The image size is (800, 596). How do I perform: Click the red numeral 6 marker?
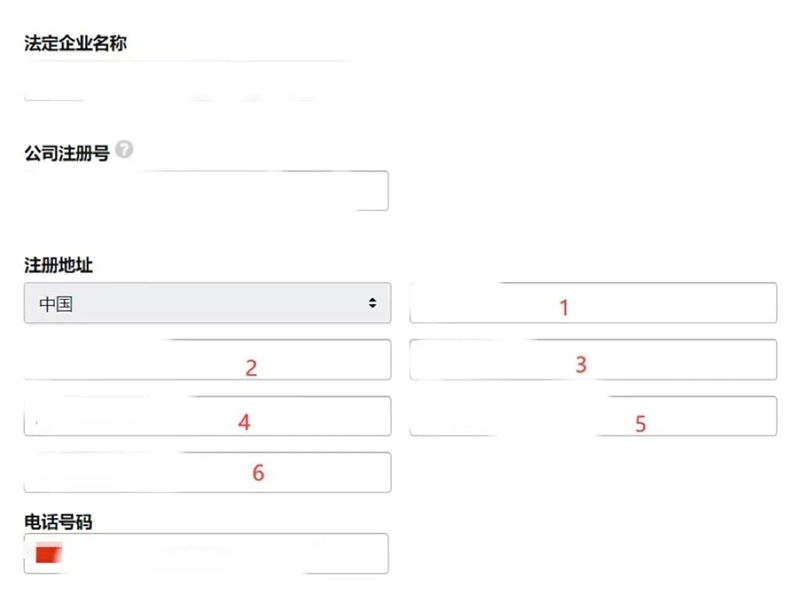(x=258, y=472)
